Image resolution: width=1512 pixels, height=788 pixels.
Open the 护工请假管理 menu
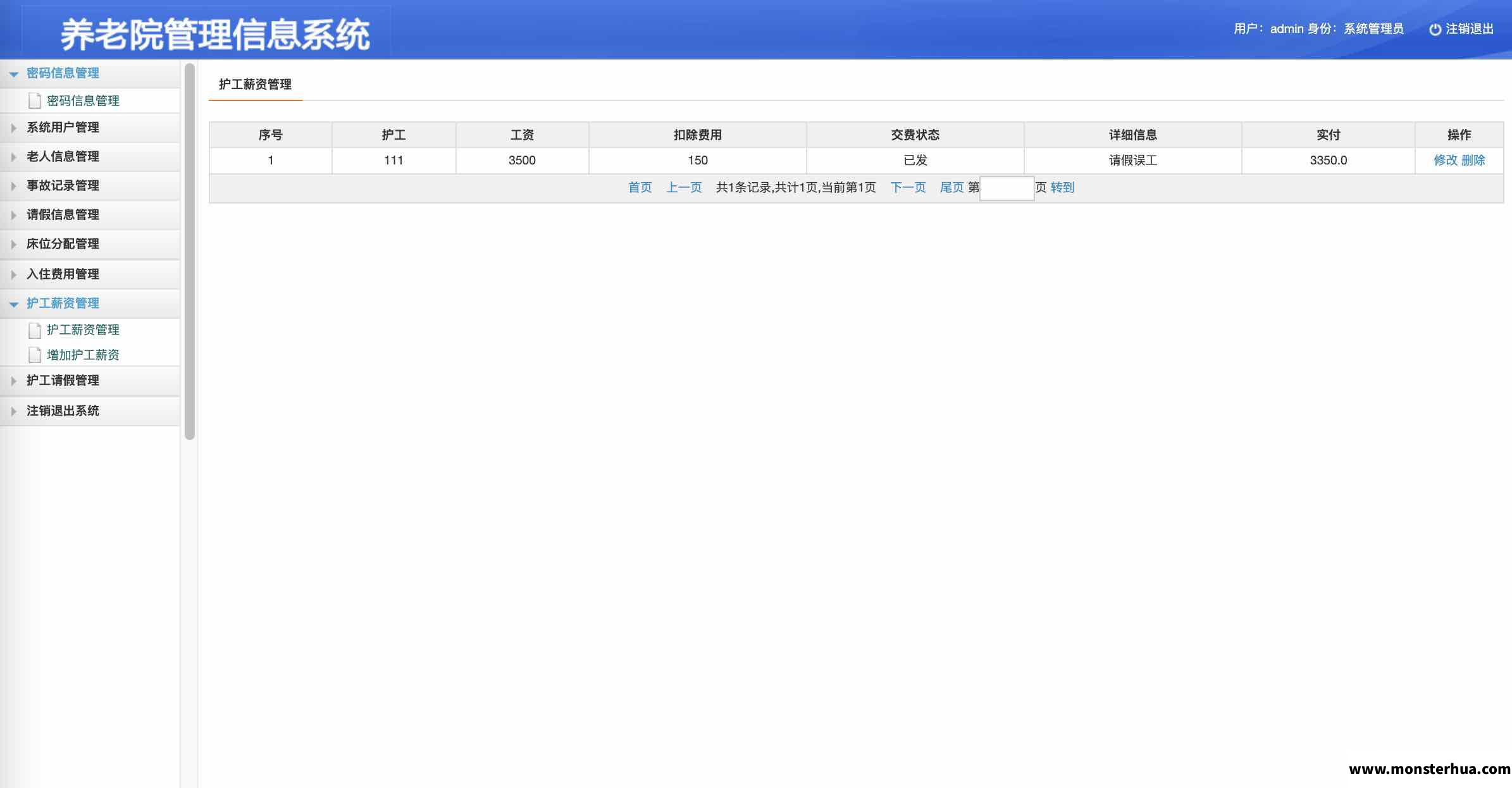tap(90, 381)
